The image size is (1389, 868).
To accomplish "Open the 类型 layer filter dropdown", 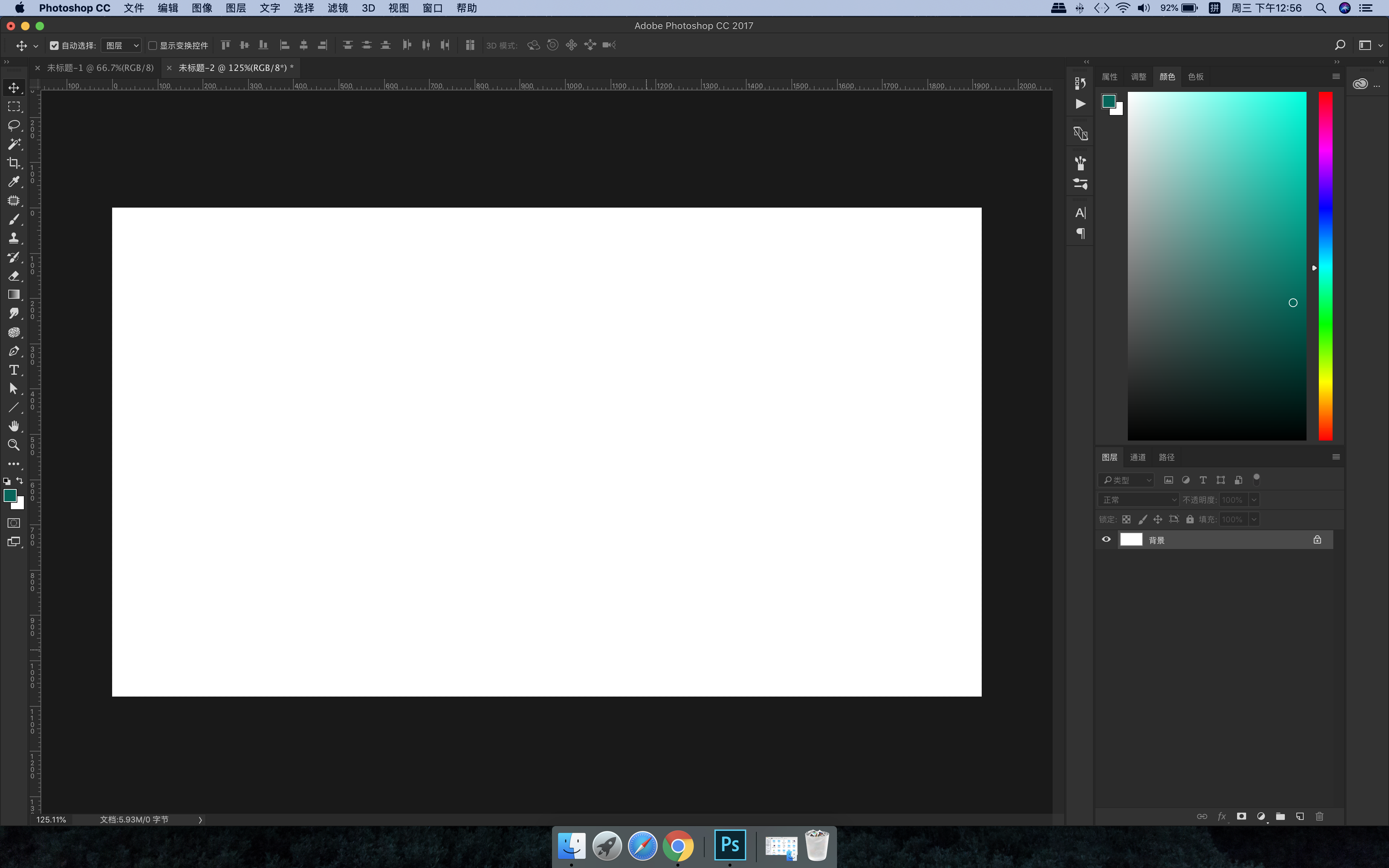I will pyautogui.click(x=1126, y=480).
